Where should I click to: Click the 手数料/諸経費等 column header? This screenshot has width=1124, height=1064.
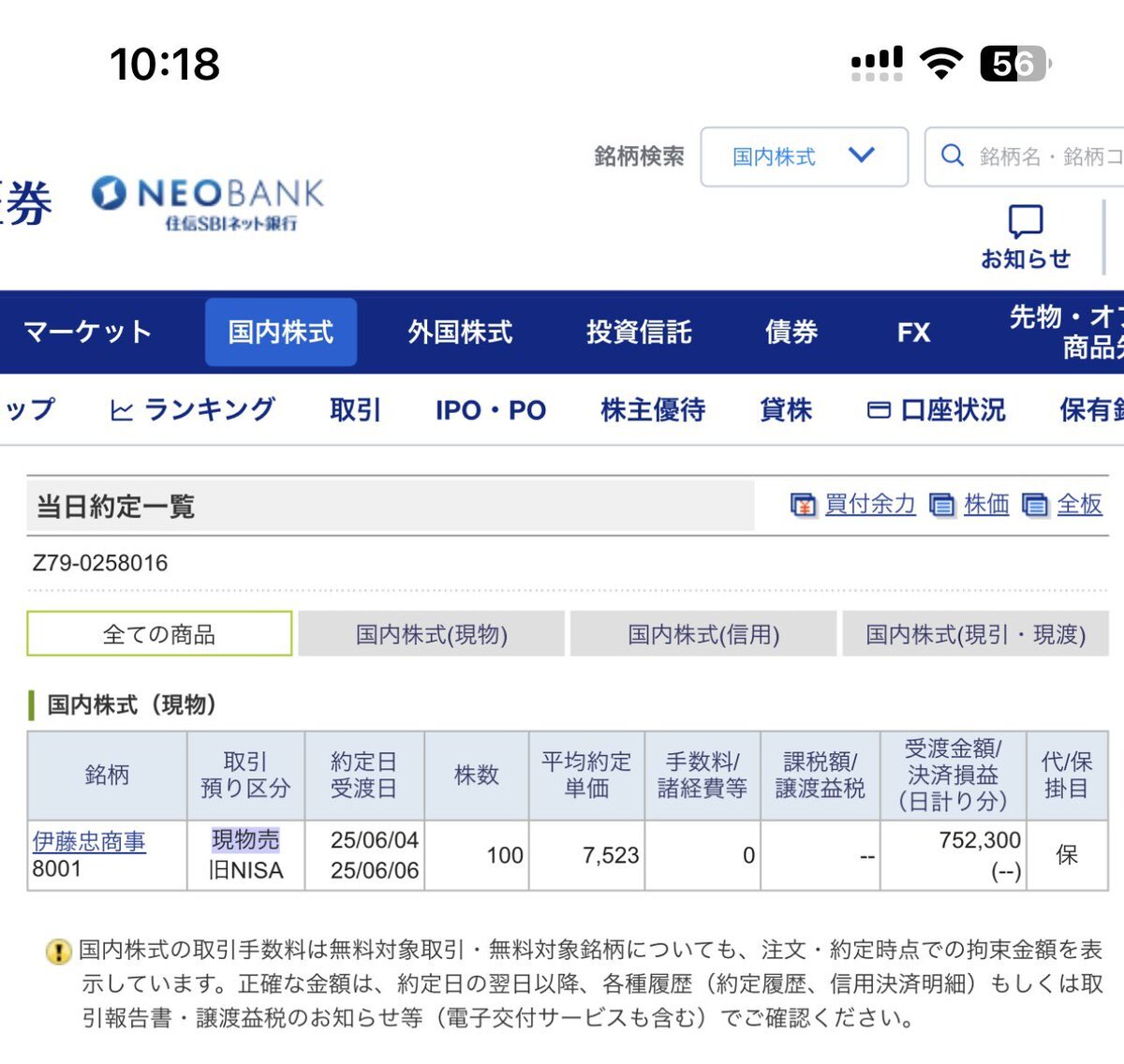[702, 776]
